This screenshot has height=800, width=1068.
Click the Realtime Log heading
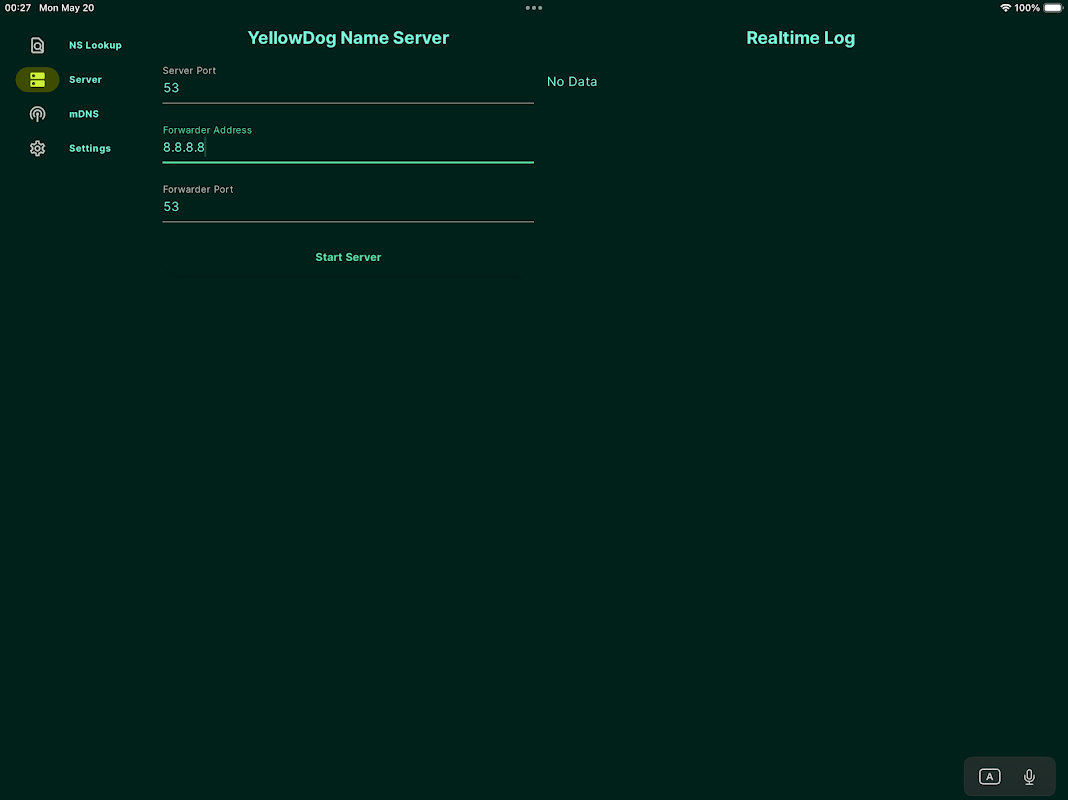pyautogui.click(x=800, y=38)
